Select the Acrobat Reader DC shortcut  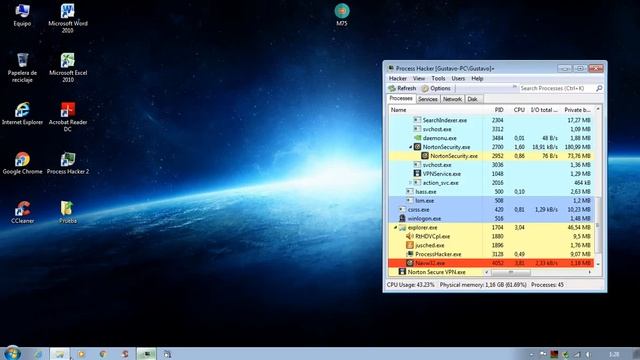click(x=68, y=117)
